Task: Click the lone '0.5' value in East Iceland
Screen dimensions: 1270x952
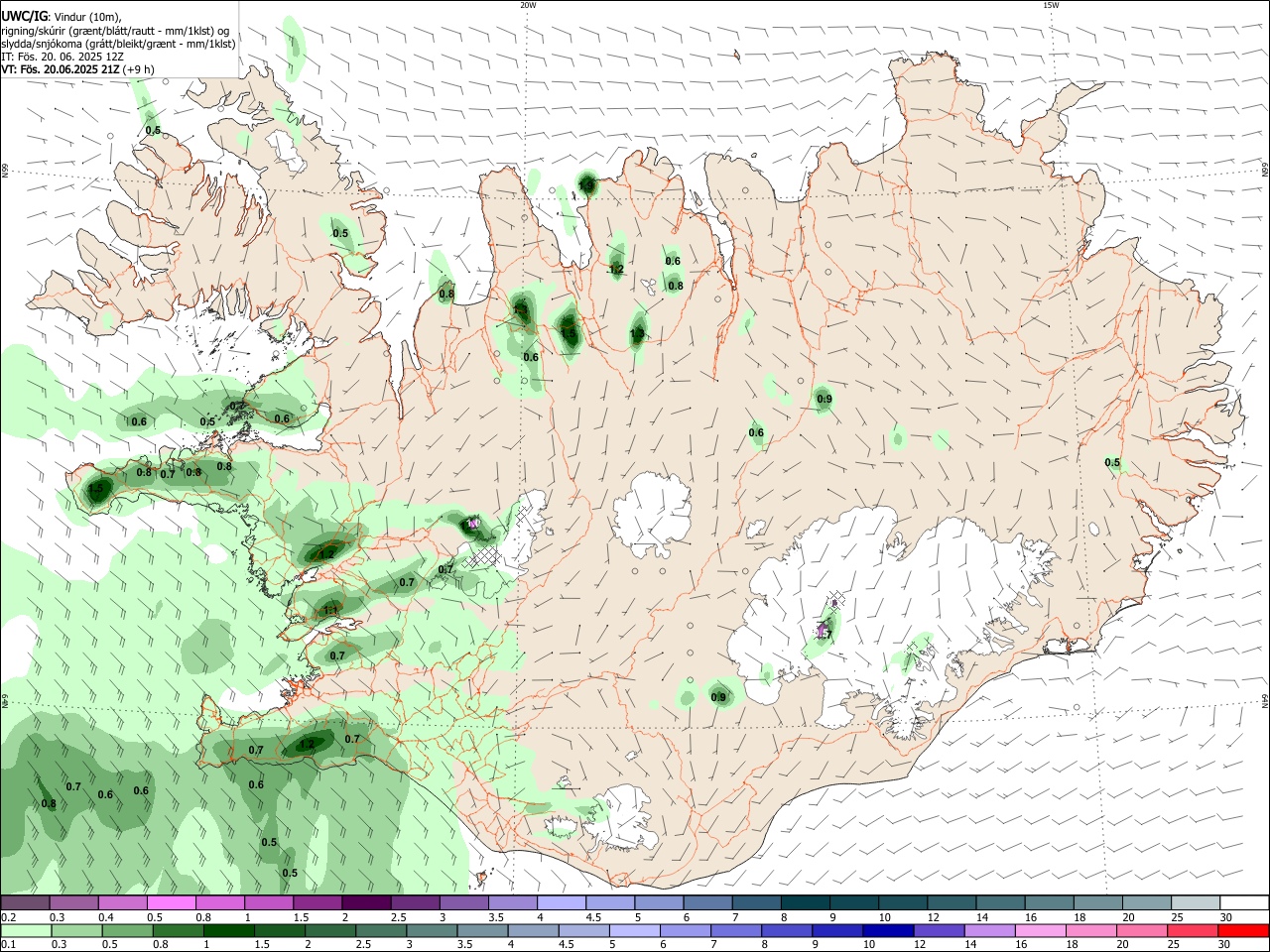Action: pos(1112,463)
